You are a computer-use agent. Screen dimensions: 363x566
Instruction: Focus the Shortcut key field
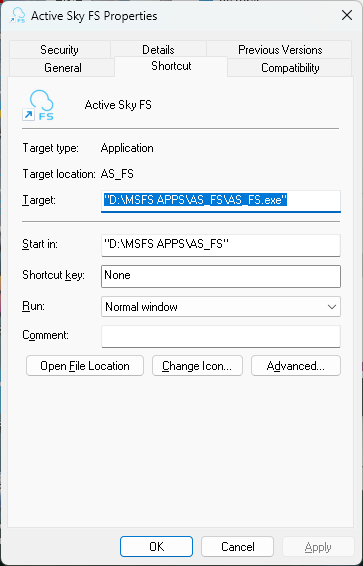pos(221,277)
